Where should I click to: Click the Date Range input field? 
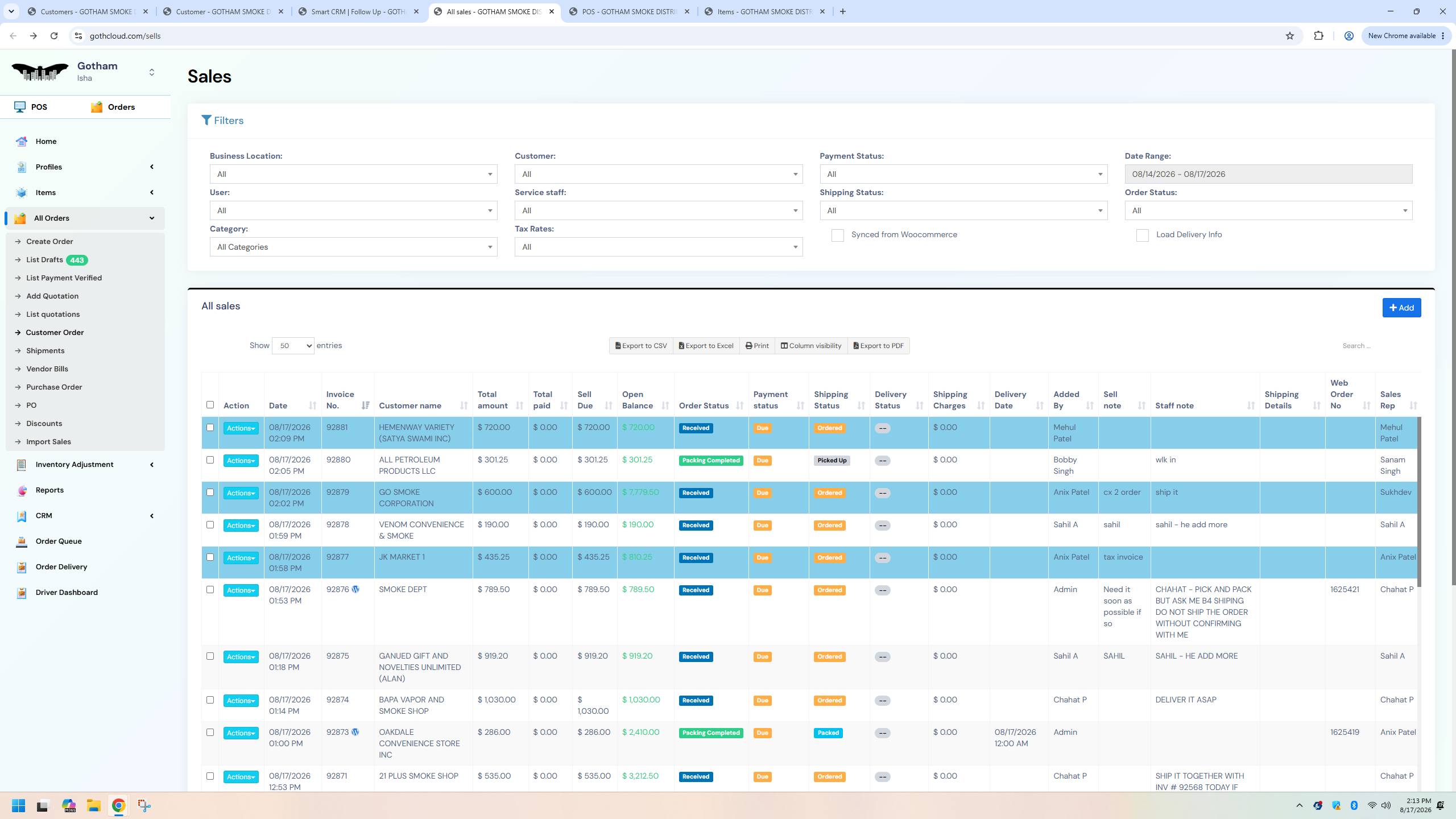click(x=1268, y=174)
